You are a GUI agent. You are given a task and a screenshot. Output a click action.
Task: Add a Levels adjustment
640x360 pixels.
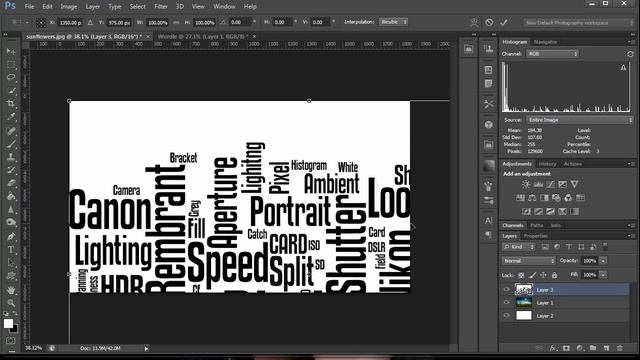coord(538,184)
